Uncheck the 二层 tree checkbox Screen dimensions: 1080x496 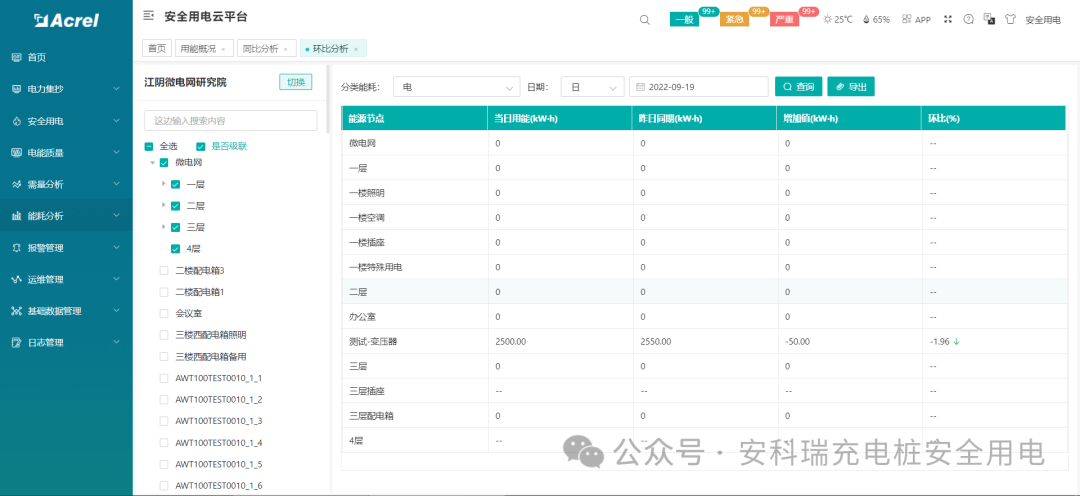pyautogui.click(x=175, y=205)
